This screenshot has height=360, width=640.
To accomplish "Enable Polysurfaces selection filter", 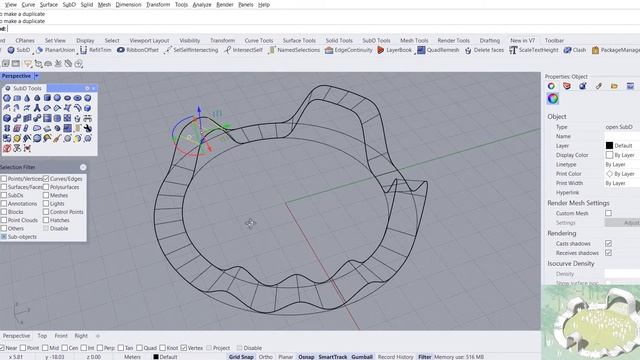I will [x=46, y=187].
